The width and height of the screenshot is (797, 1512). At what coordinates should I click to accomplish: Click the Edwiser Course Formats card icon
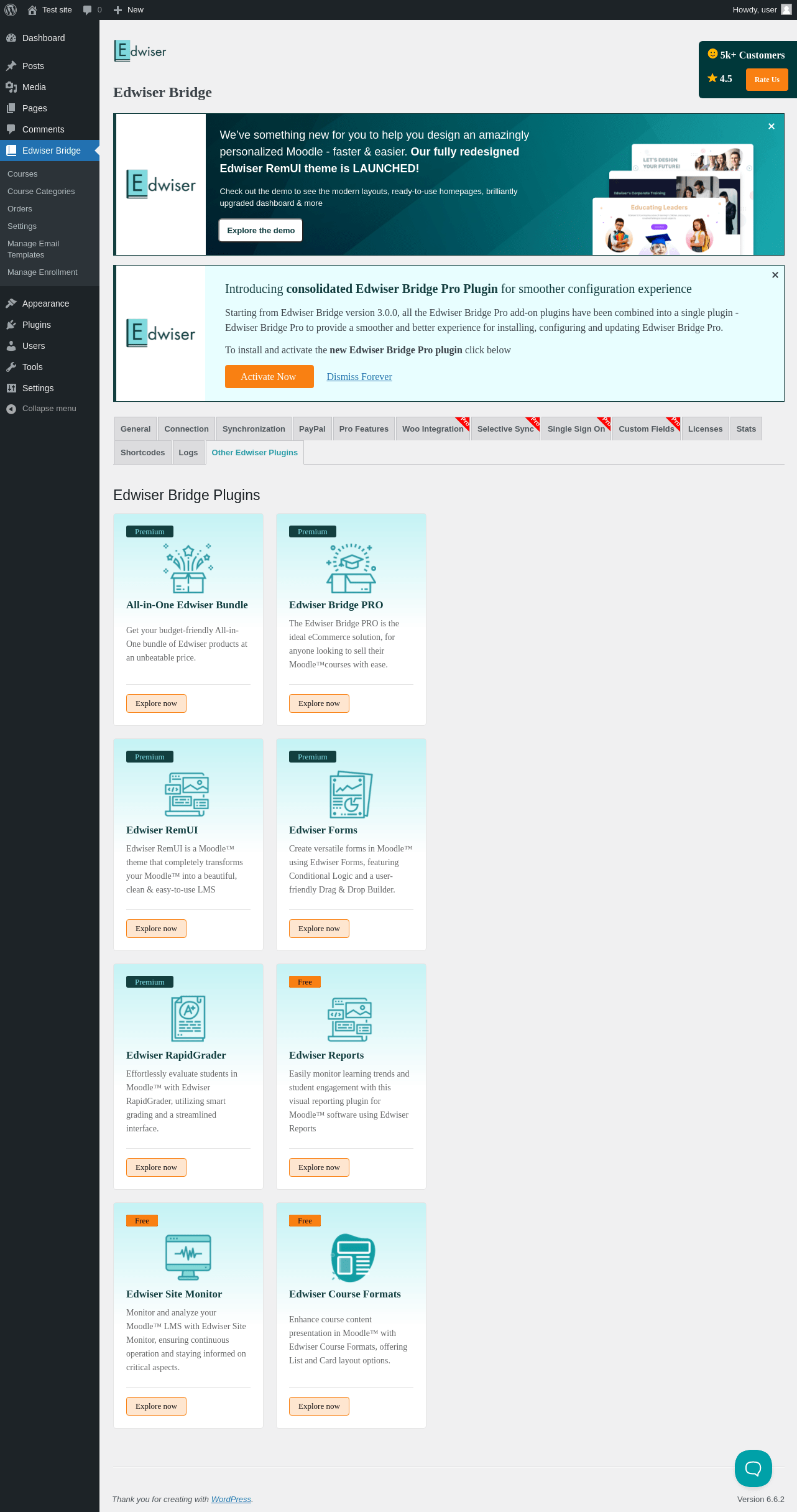click(x=353, y=1258)
